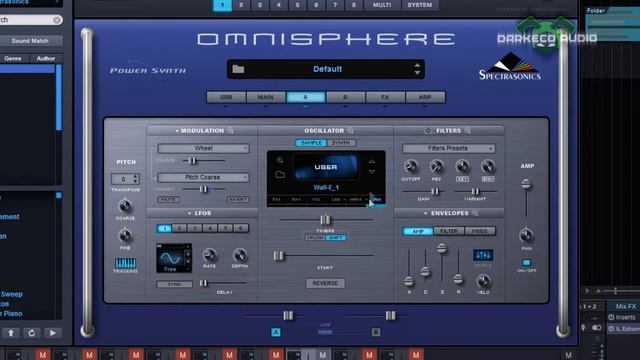Click the Pitch Coarse knob

point(125,206)
